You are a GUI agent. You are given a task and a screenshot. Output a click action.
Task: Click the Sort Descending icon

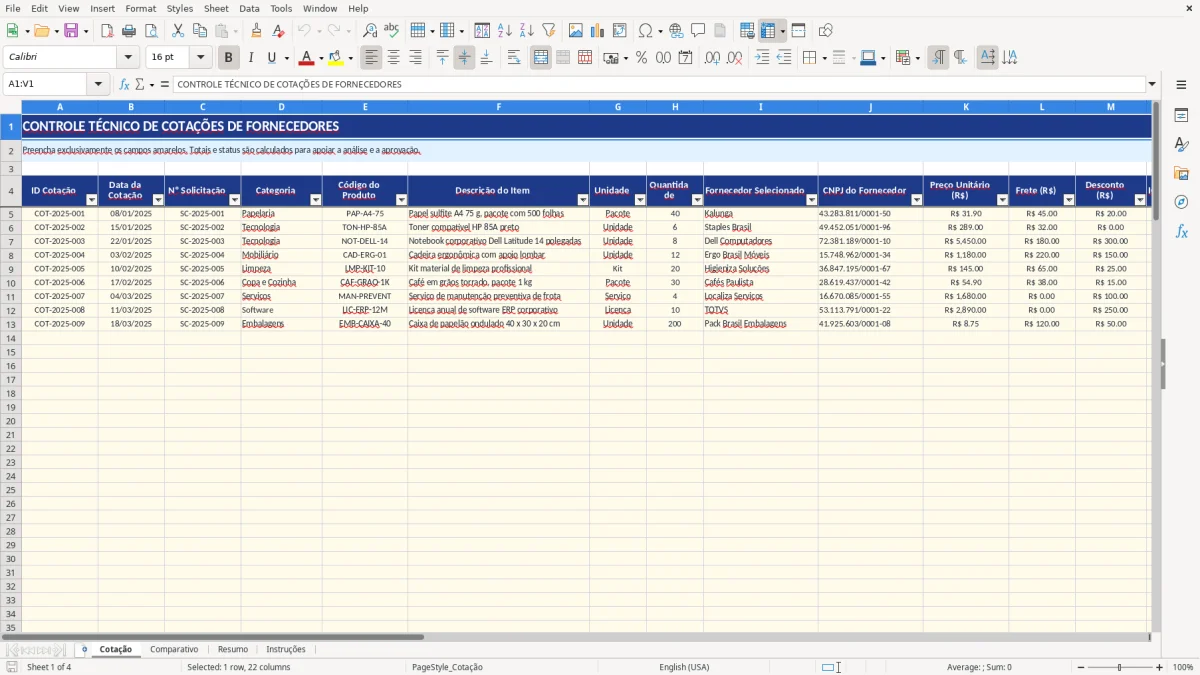[527, 31]
